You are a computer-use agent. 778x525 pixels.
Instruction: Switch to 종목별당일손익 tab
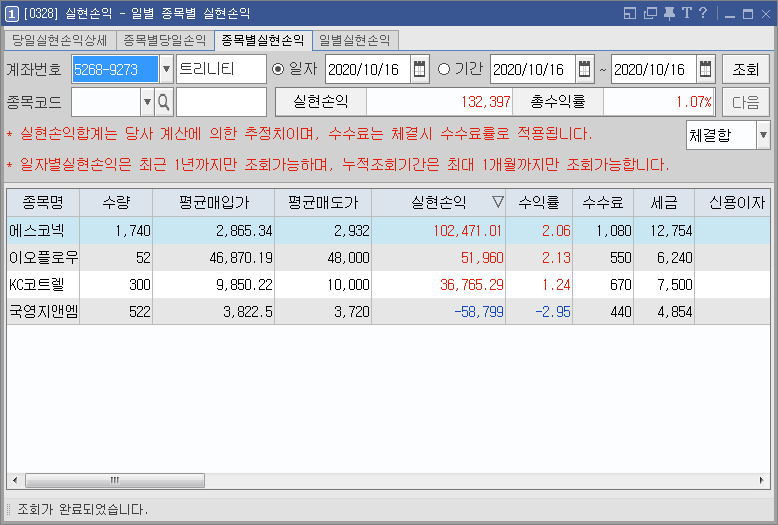click(x=165, y=40)
